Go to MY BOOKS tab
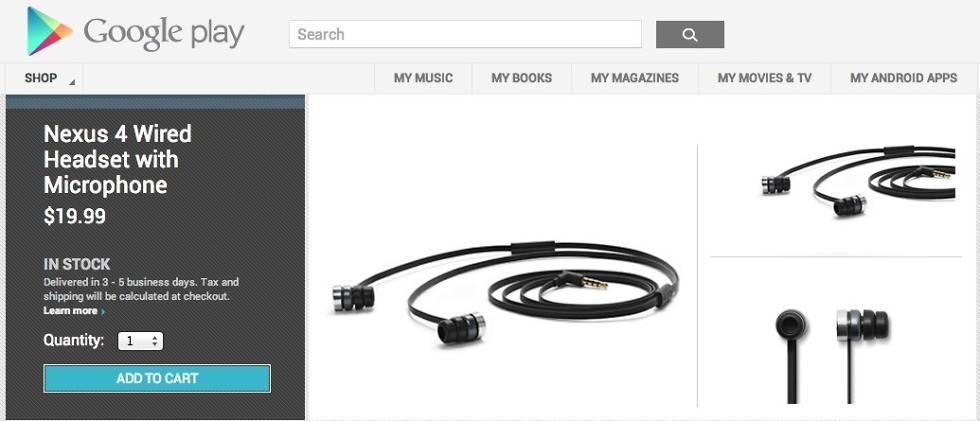Viewport: 980px width, 421px height. tap(522, 78)
